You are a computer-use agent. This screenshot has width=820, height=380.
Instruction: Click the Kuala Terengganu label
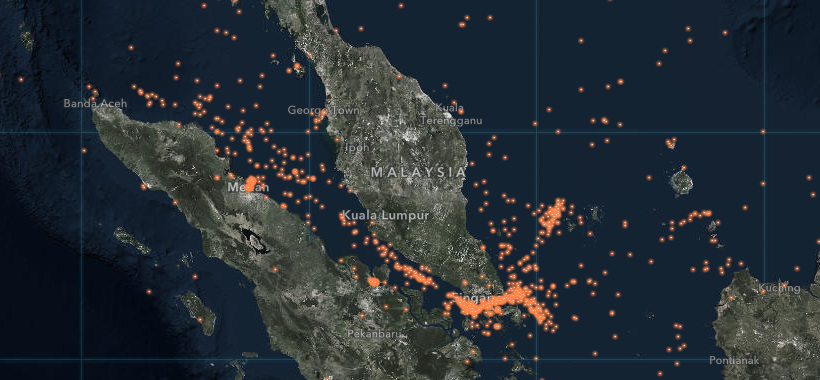[452, 115]
